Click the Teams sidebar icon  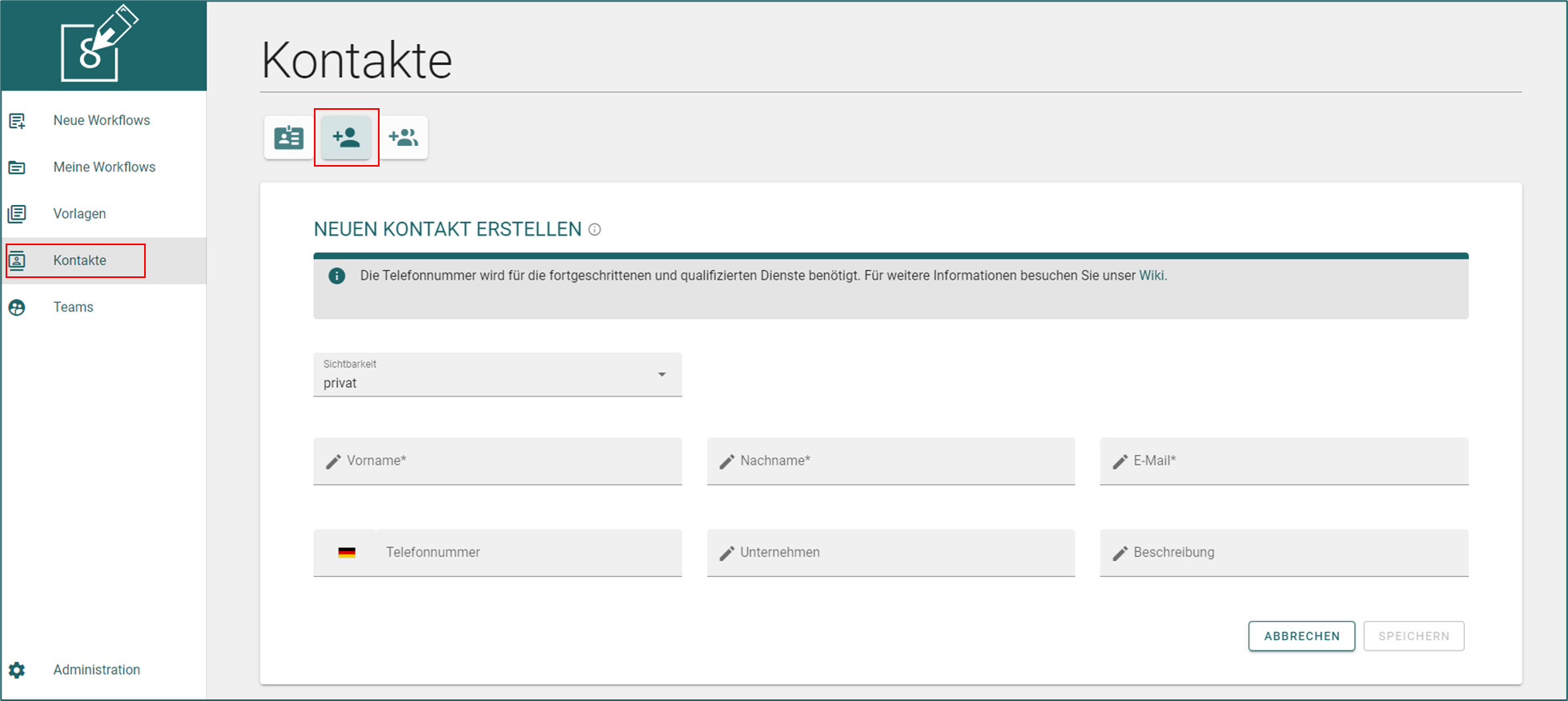[17, 308]
